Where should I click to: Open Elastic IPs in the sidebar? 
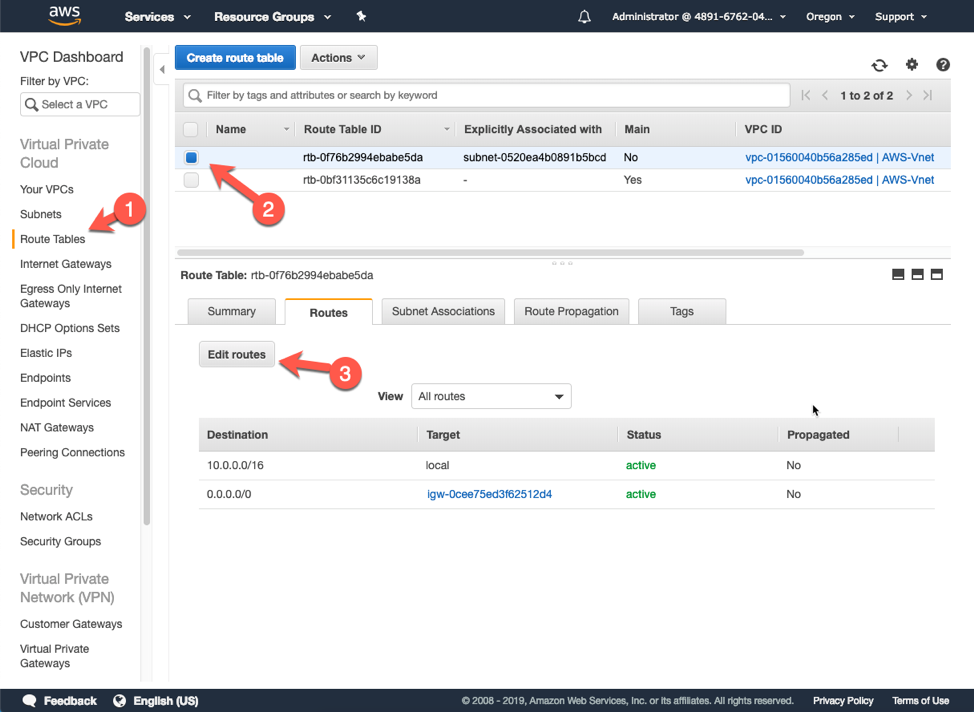[46, 353]
